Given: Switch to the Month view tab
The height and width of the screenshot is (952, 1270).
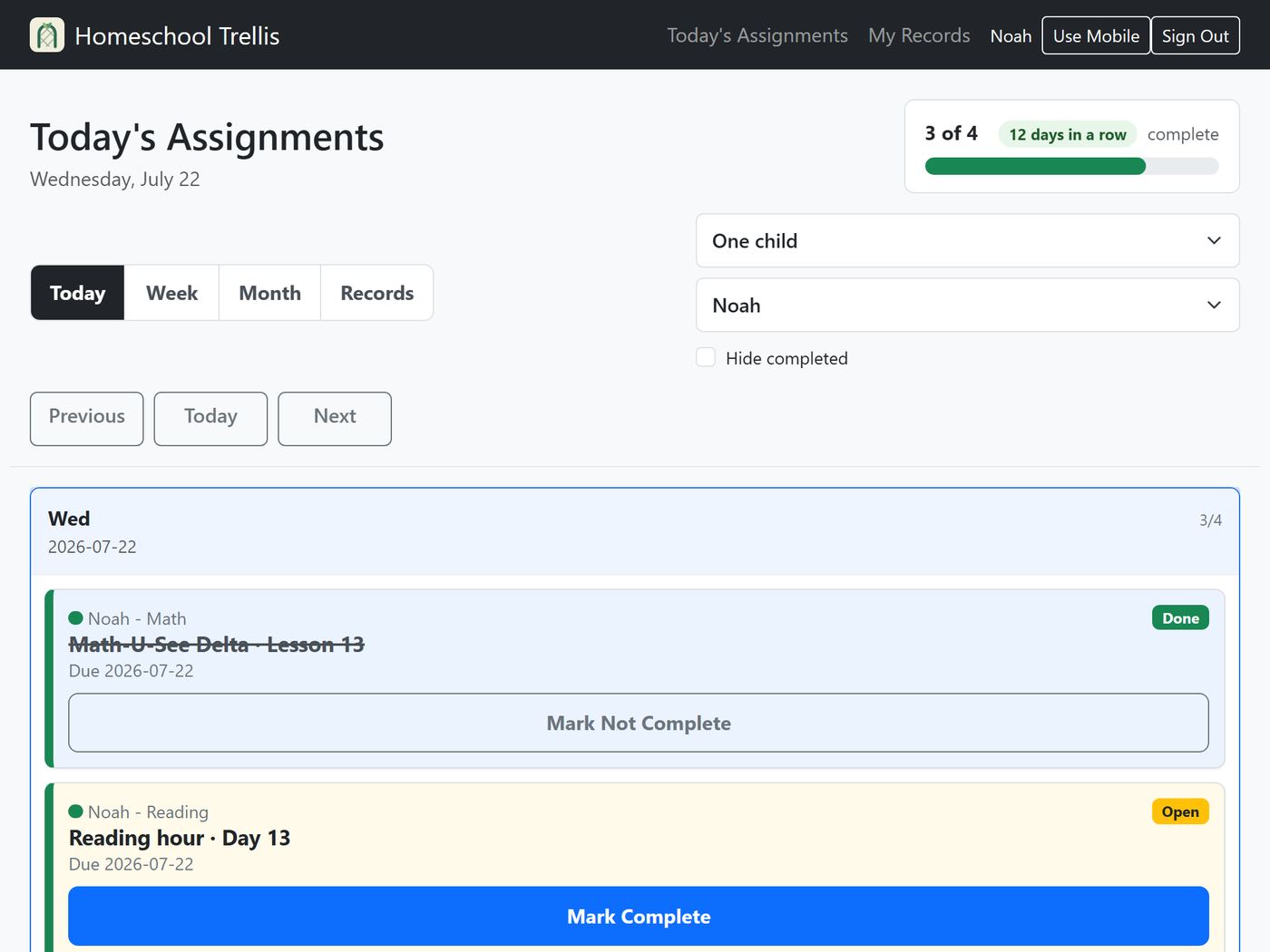Looking at the screenshot, I should (269, 293).
